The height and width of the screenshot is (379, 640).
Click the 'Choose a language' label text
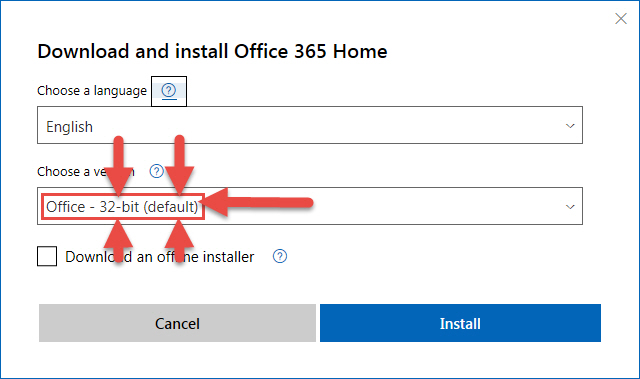92,91
